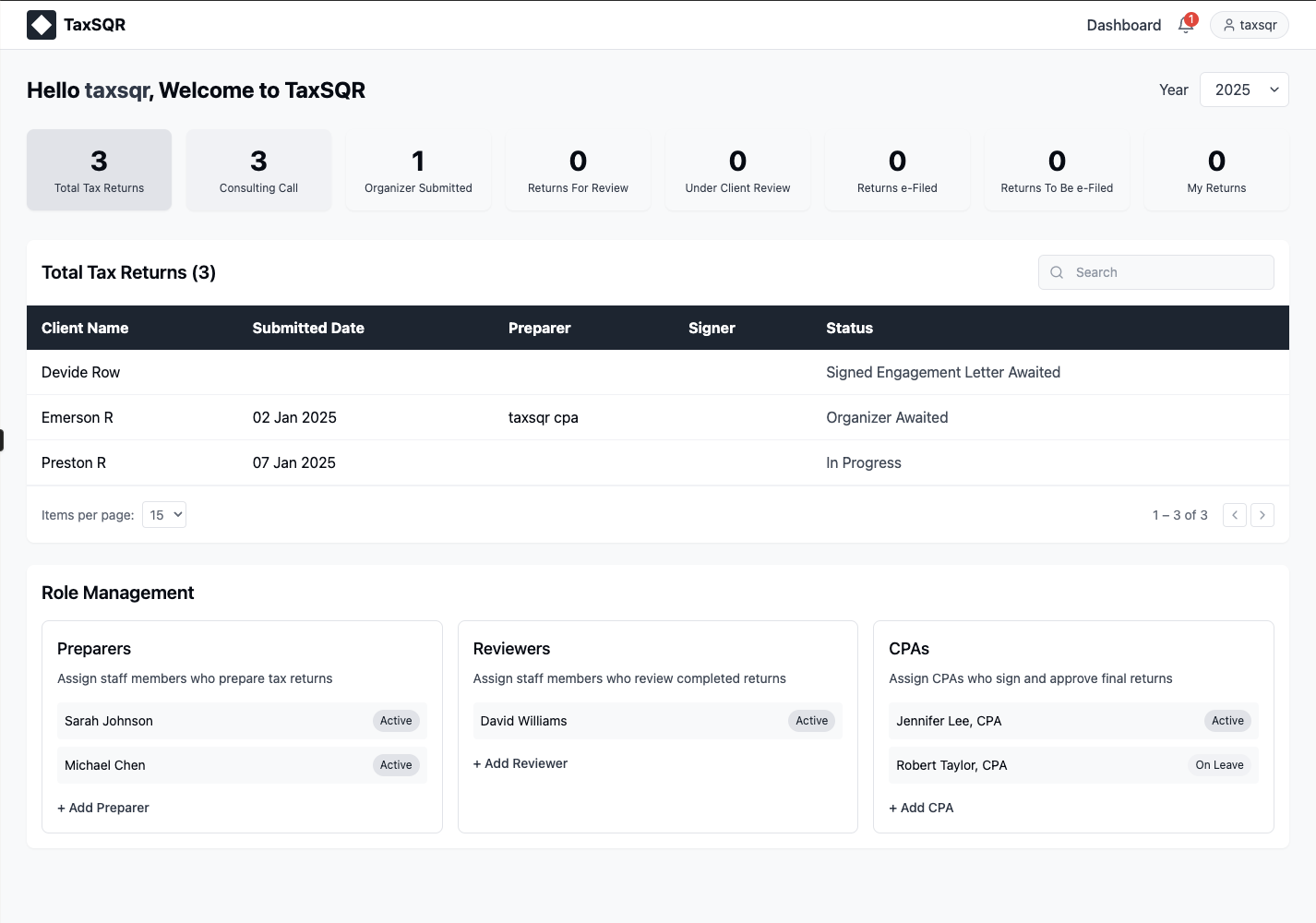Image resolution: width=1316 pixels, height=923 pixels.
Task: Open the Year 2025 dropdown
Action: [x=1243, y=90]
